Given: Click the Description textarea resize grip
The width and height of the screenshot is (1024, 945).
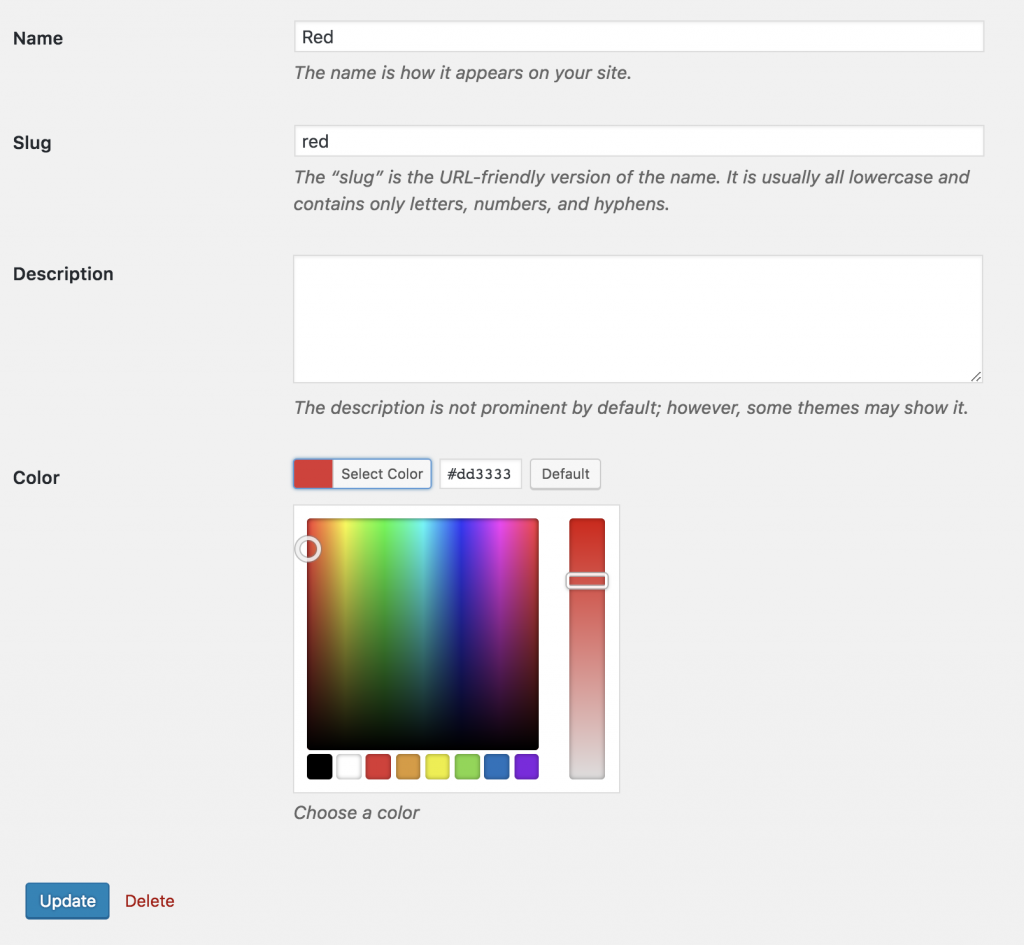Looking at the screenshot, I should pos(976,376).
